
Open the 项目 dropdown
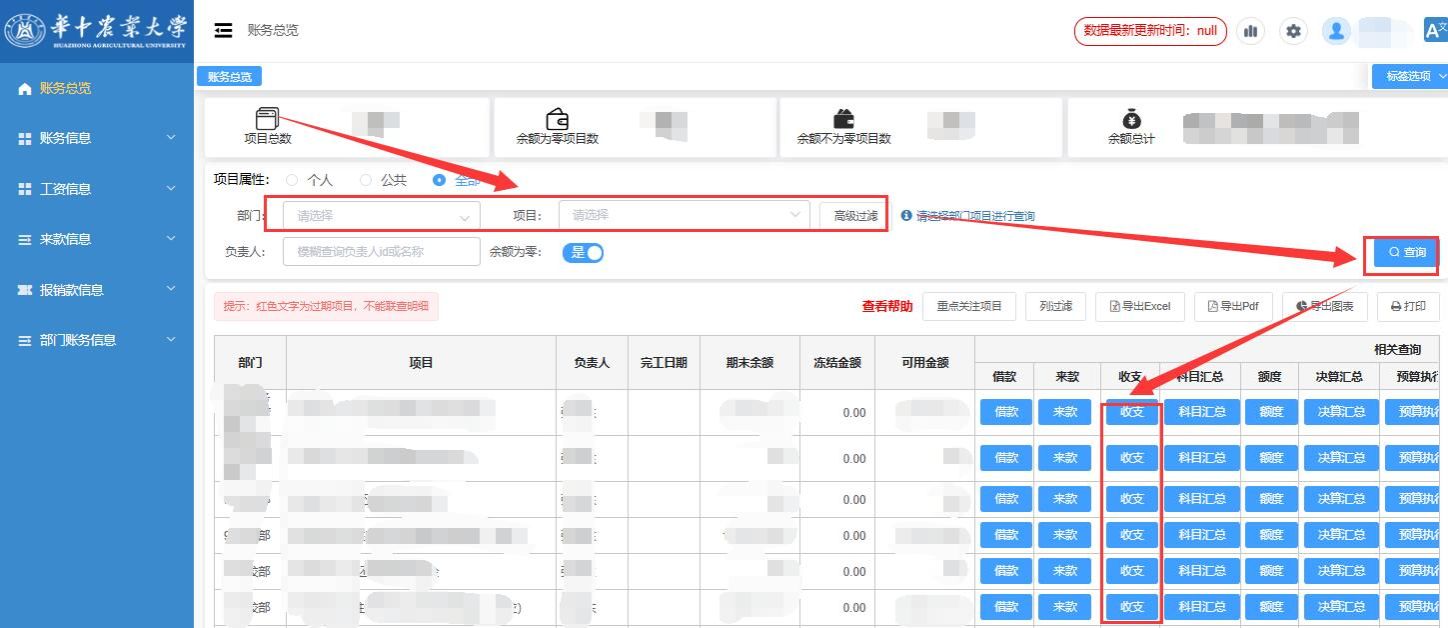pyautogui.click(x=684, y=215)
